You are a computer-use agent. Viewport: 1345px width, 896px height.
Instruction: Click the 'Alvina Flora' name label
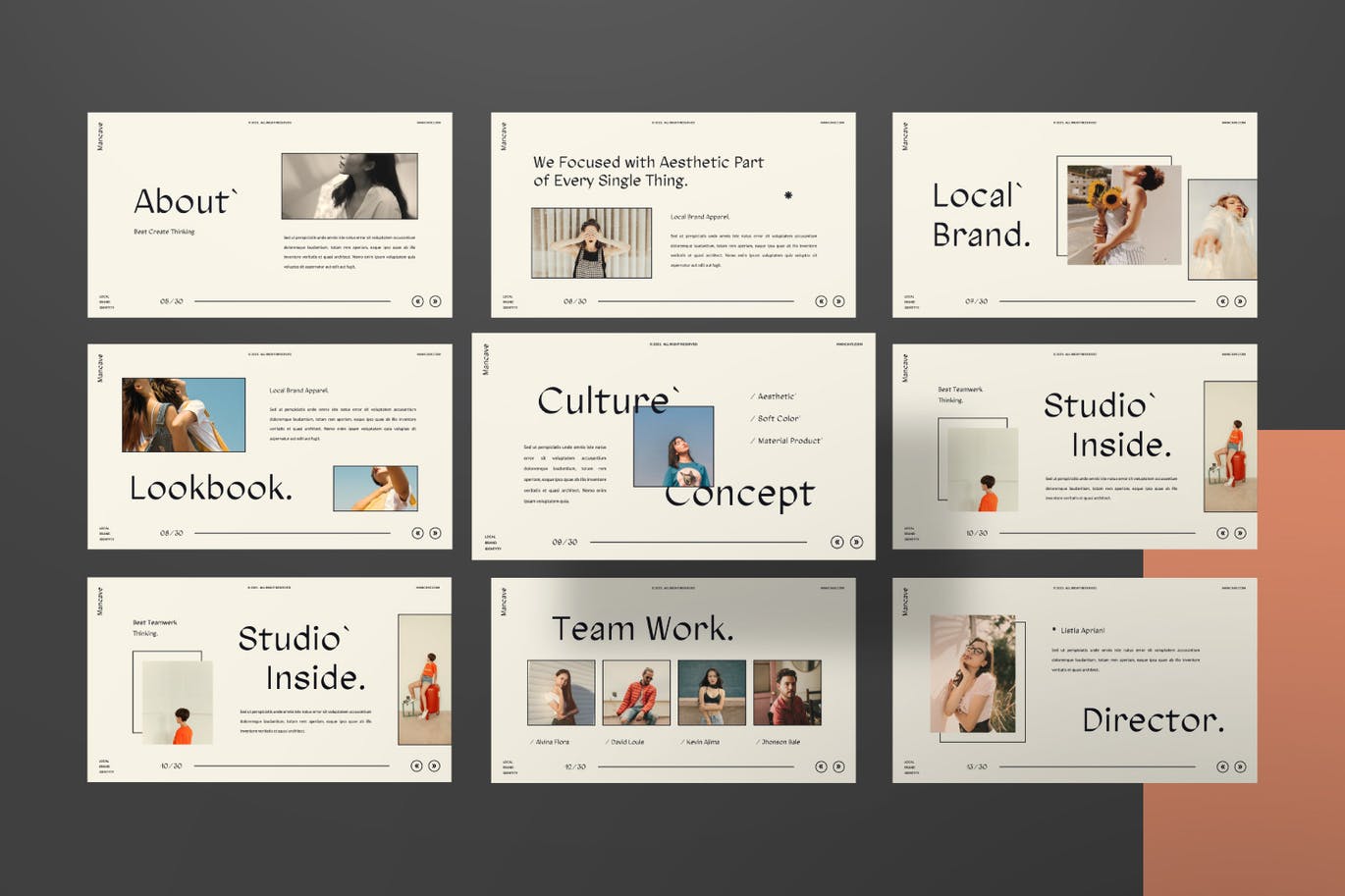[552, 742]
